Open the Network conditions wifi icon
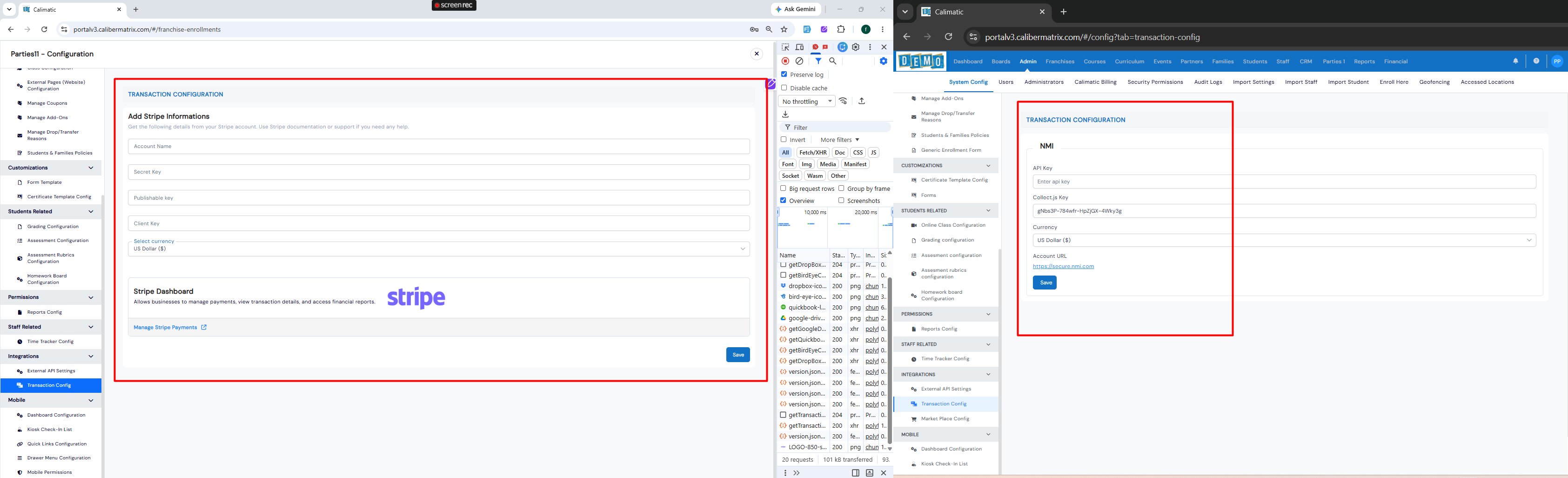Image resolution: width=1568 pixels, height=478 pixels. (843, 101)
